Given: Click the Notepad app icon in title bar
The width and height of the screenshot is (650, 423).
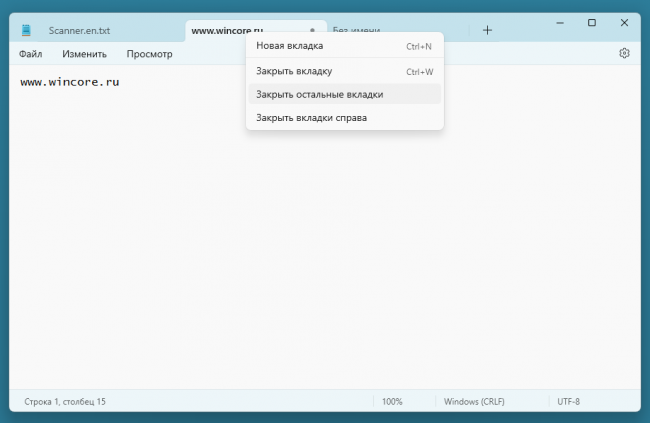Looking at the screenshot, I should pyautogui.click(x=26, y=30).
